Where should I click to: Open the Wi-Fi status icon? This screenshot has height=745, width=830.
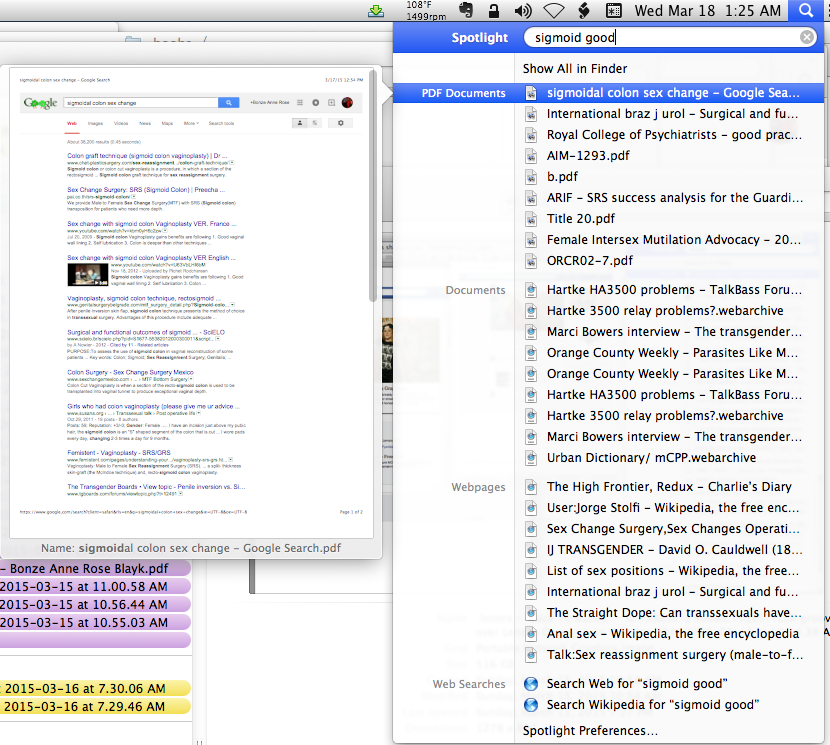point(554,11)
